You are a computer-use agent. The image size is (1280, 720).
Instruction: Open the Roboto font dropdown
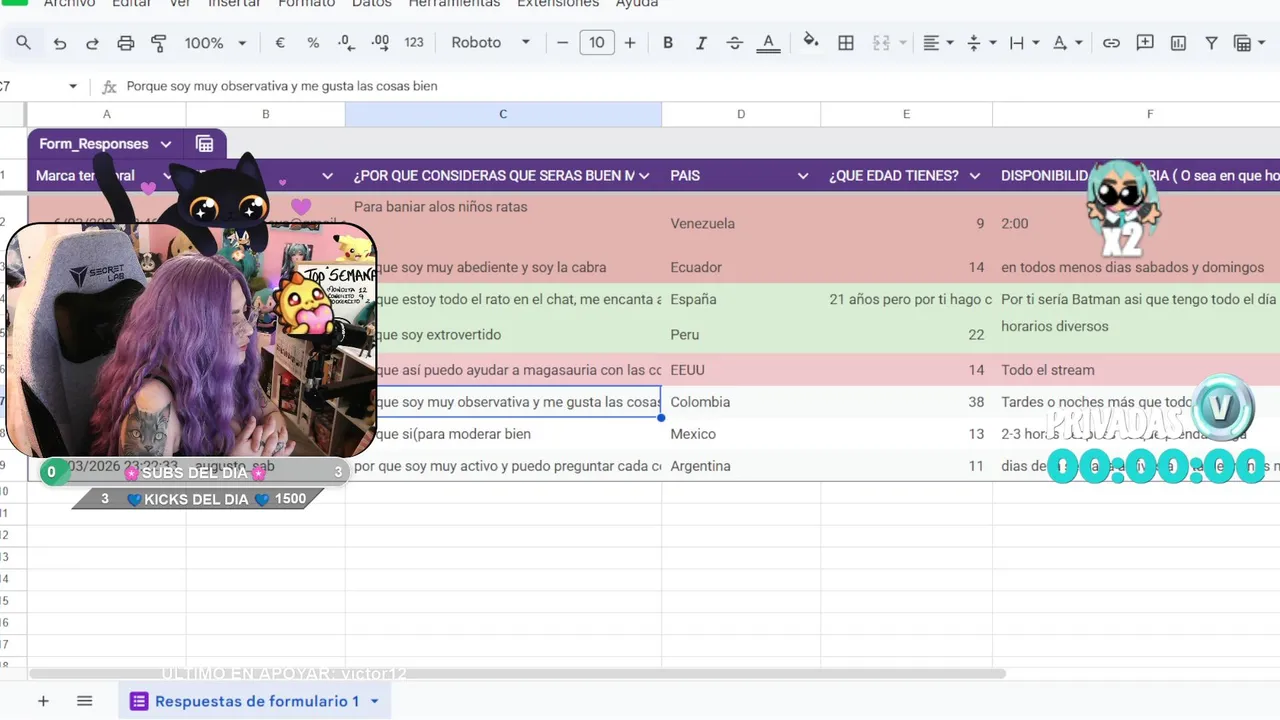490,43
